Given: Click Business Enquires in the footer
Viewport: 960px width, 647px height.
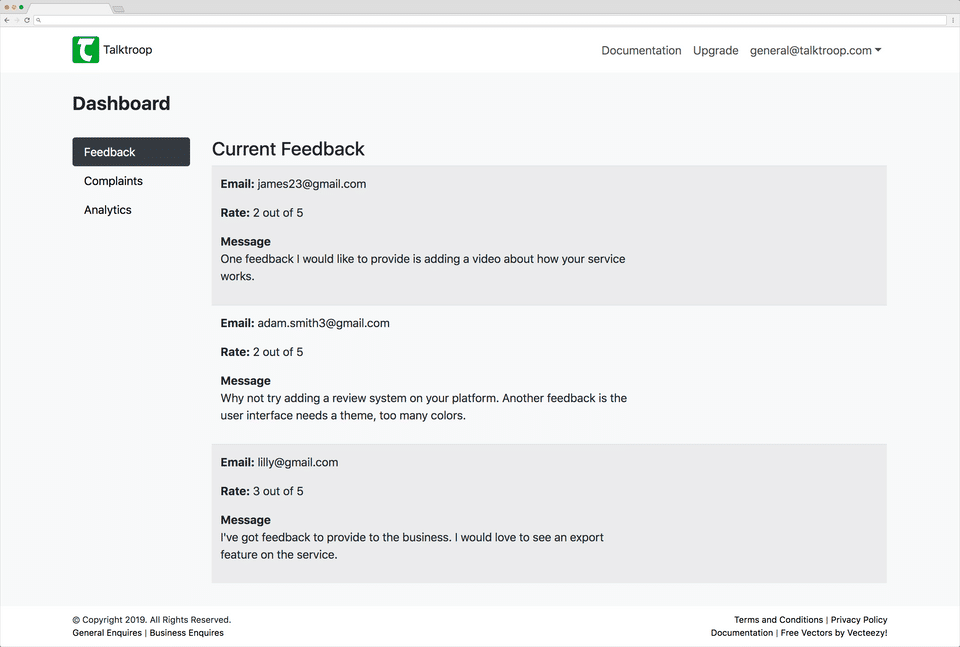Looking at the screenshot, I should click(x=187, y=633).
